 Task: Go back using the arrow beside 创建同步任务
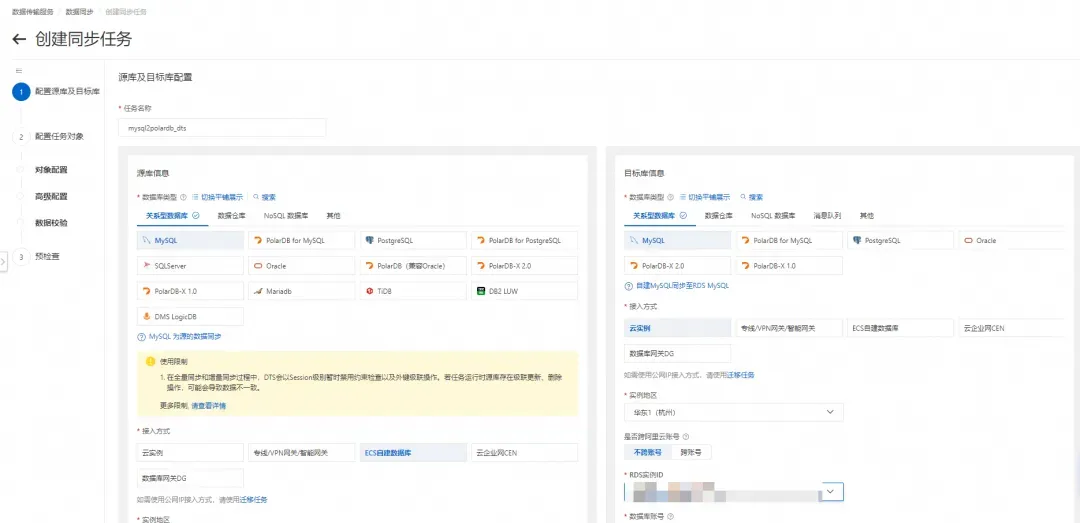tap(19, 40)
